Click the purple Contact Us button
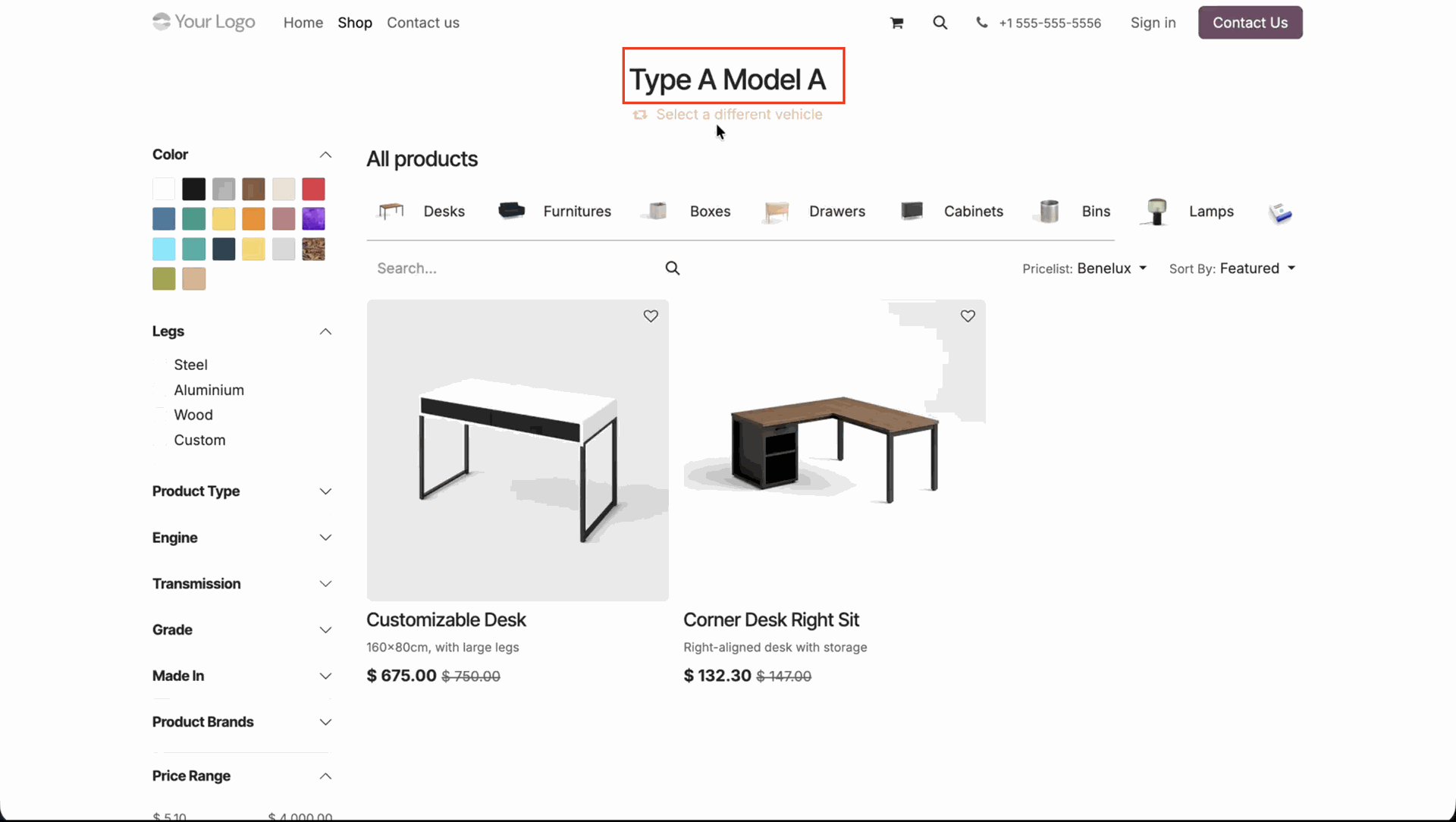This screenshot has height=822, width=1456. tap(1250, 23)
